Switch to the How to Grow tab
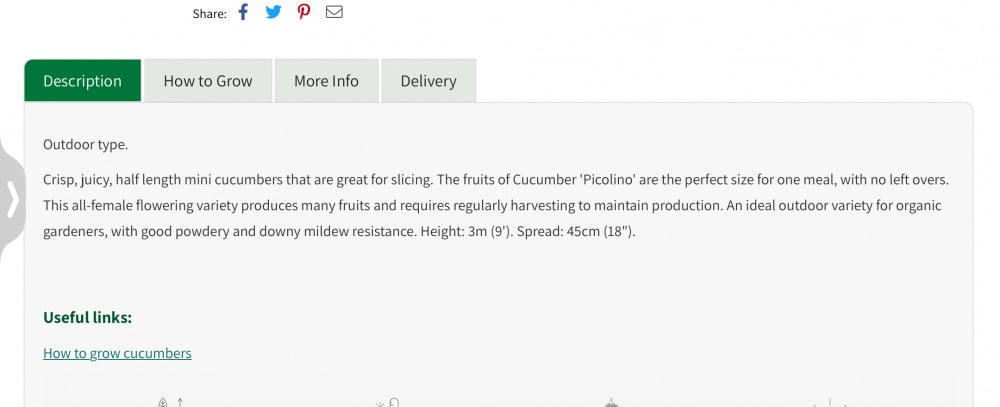The width and height of the screenshot is (1000, 407). 208,81
